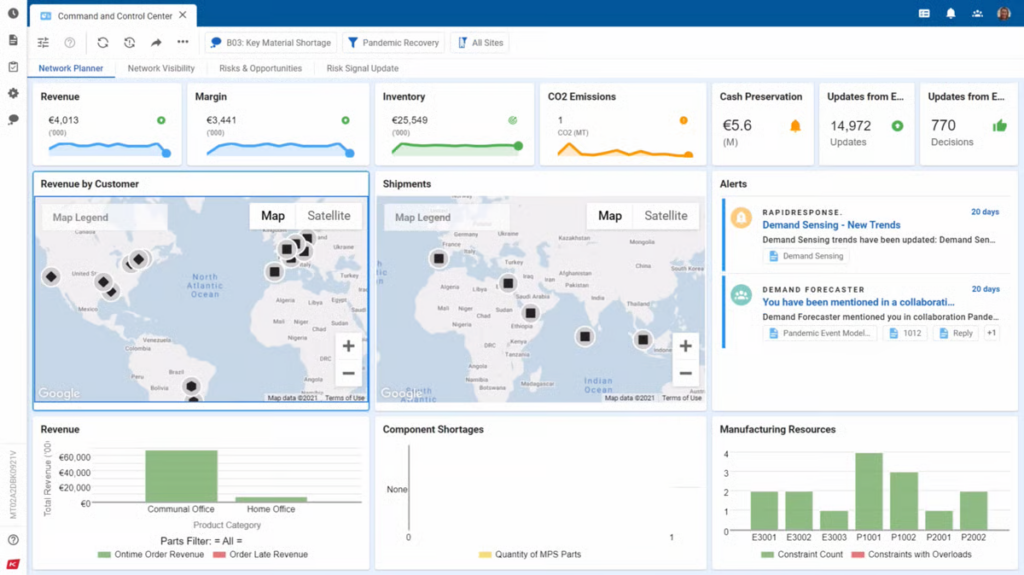Click the refresh data icon in toolbar
The height and width of the screenshot is (575, 1024).
point(102,43)
